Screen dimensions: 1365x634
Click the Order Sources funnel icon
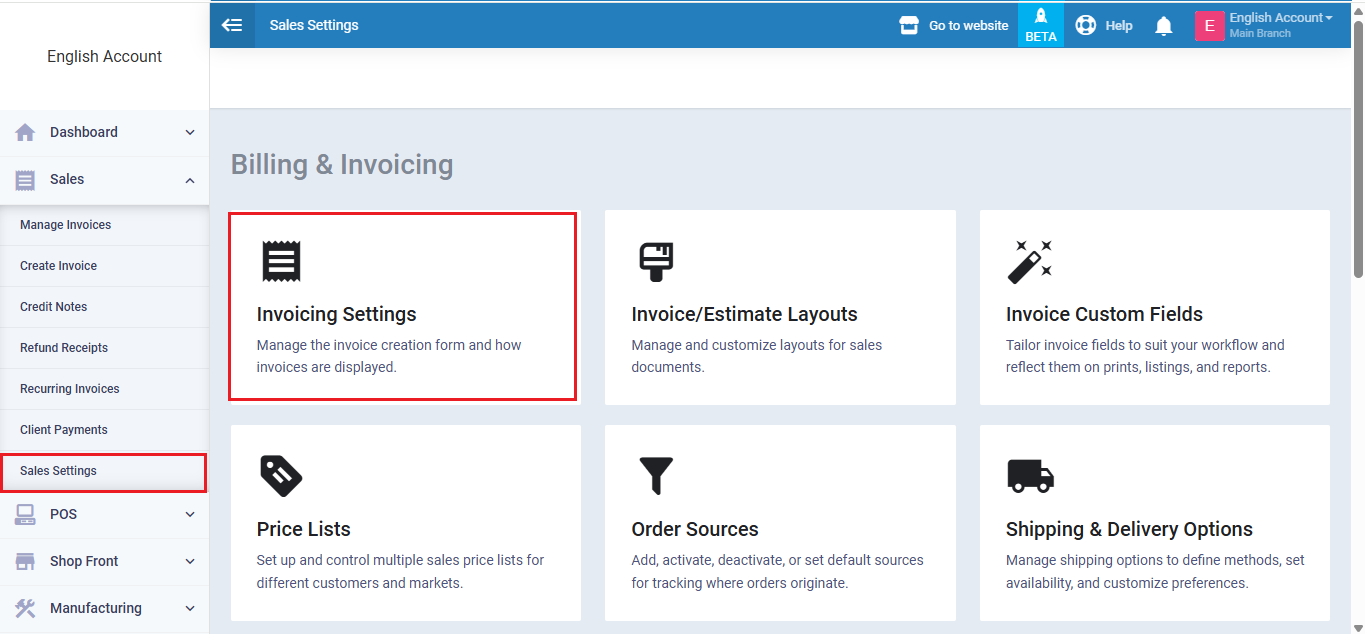656,476
